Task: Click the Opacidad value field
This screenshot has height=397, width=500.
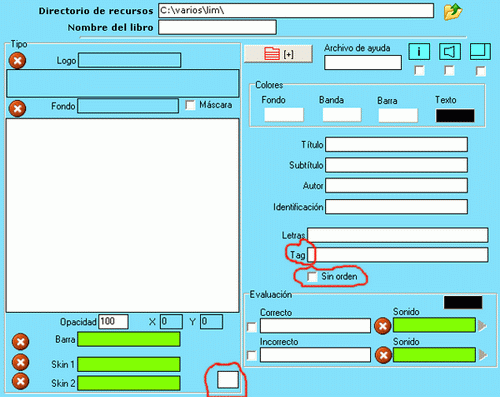Action: 113,322
